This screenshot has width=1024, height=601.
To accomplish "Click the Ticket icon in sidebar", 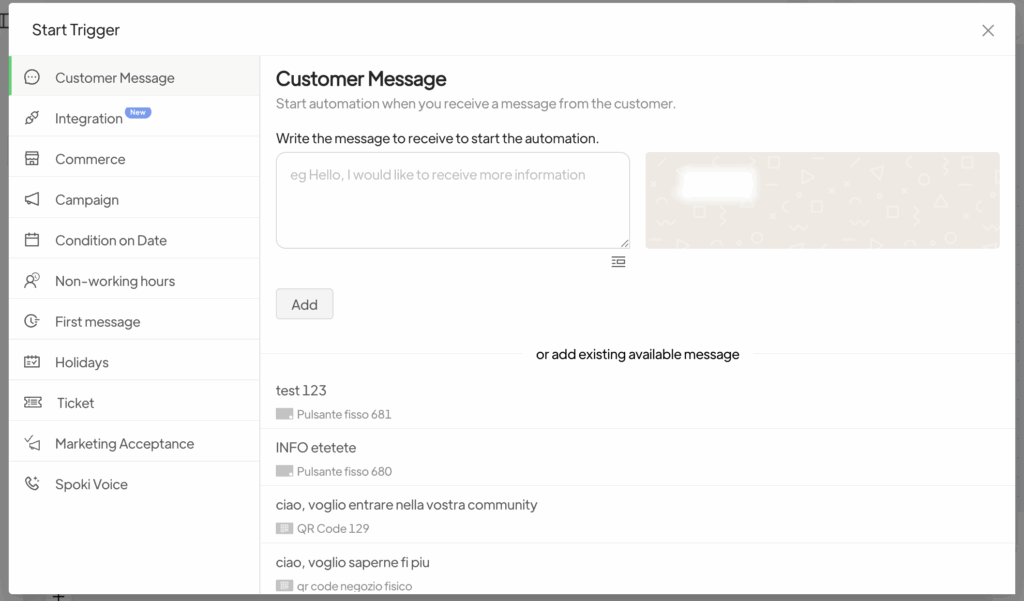I will coord(32,403).
